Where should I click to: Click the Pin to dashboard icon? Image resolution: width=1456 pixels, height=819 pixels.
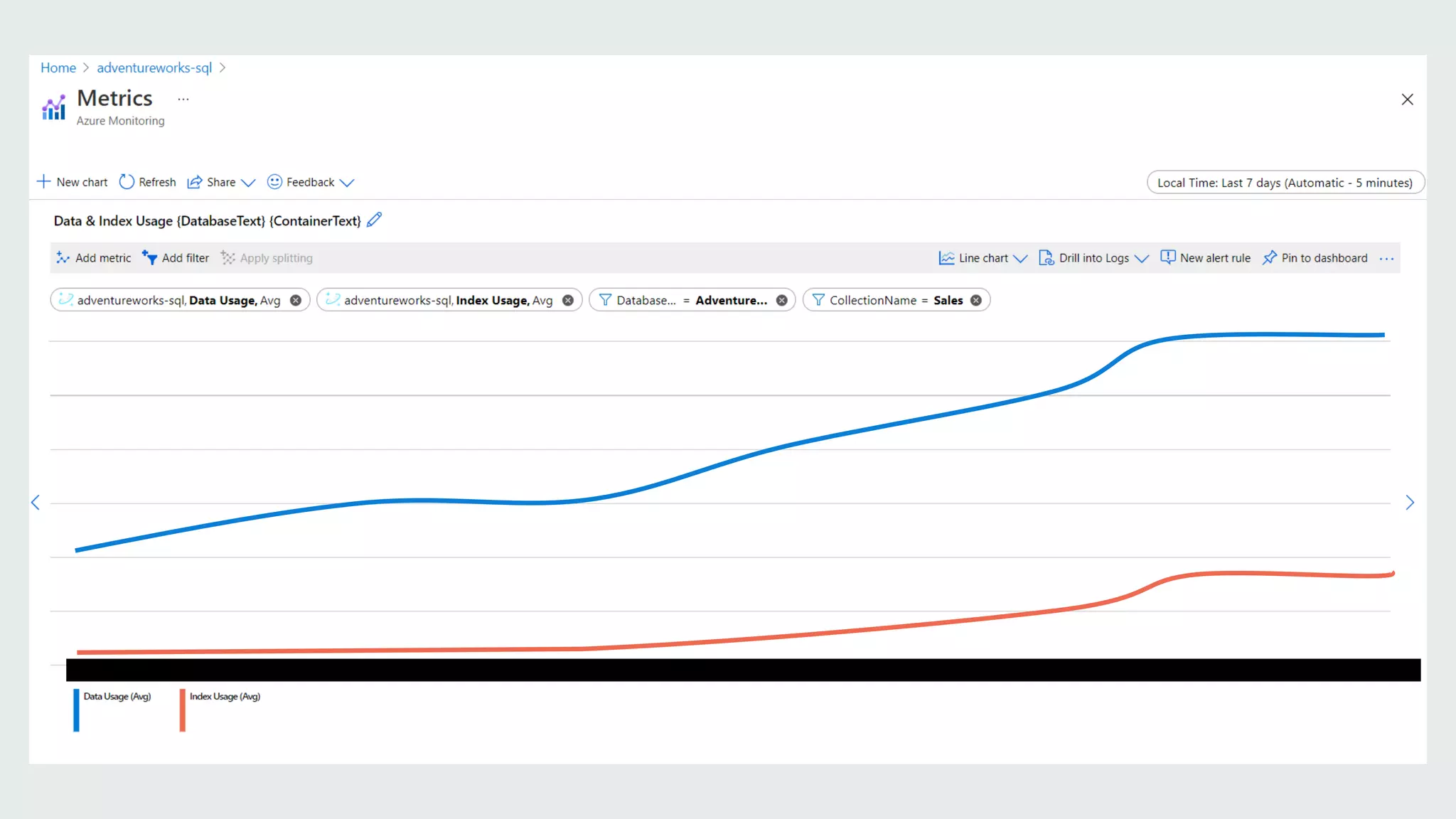coord(1270,257)
